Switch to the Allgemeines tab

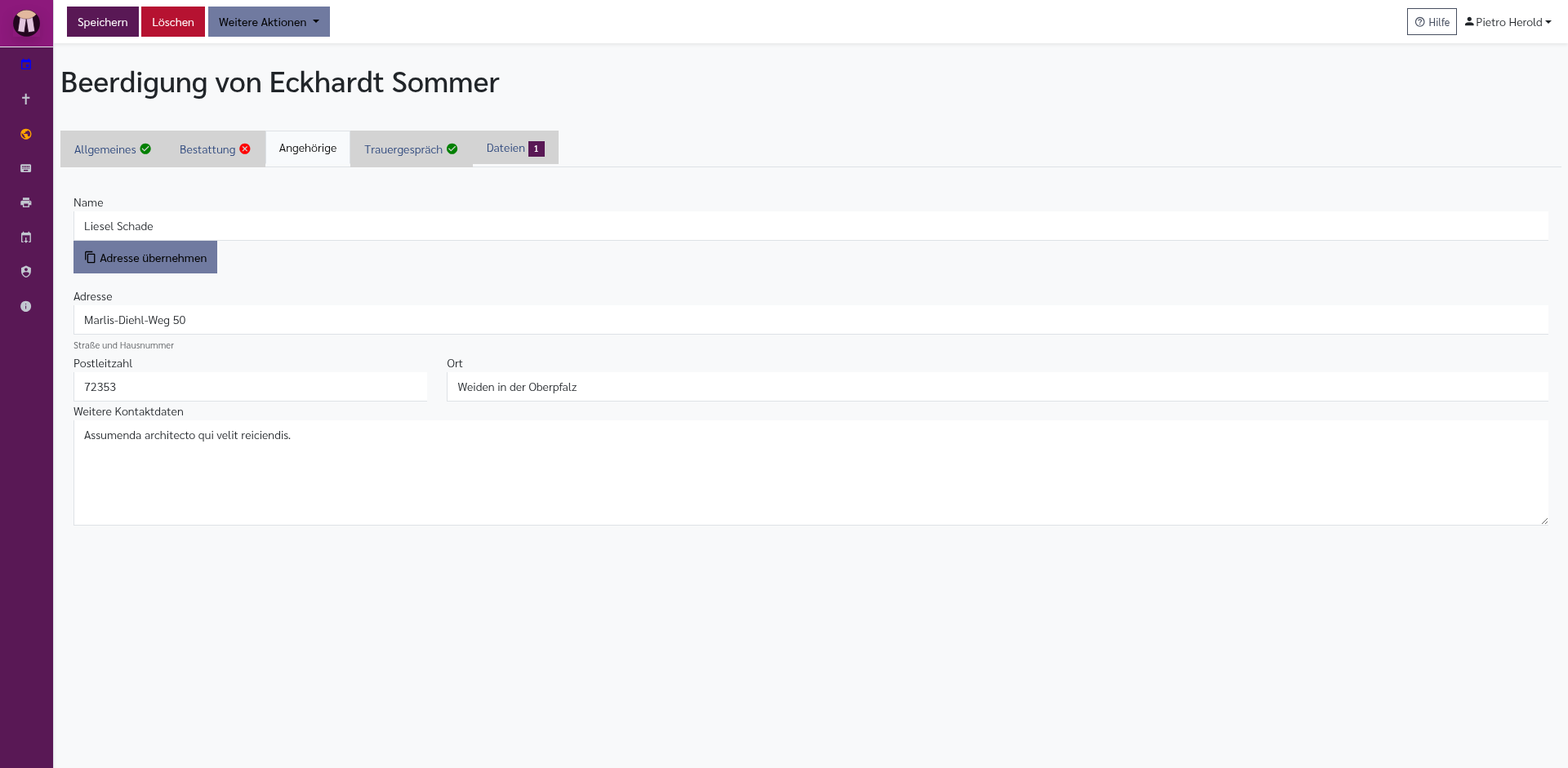113,149
